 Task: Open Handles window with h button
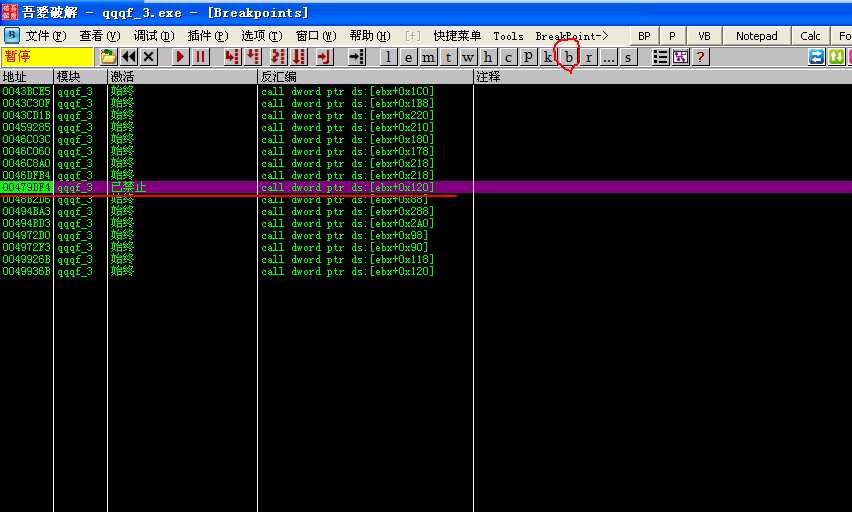[x=488, y=57]
